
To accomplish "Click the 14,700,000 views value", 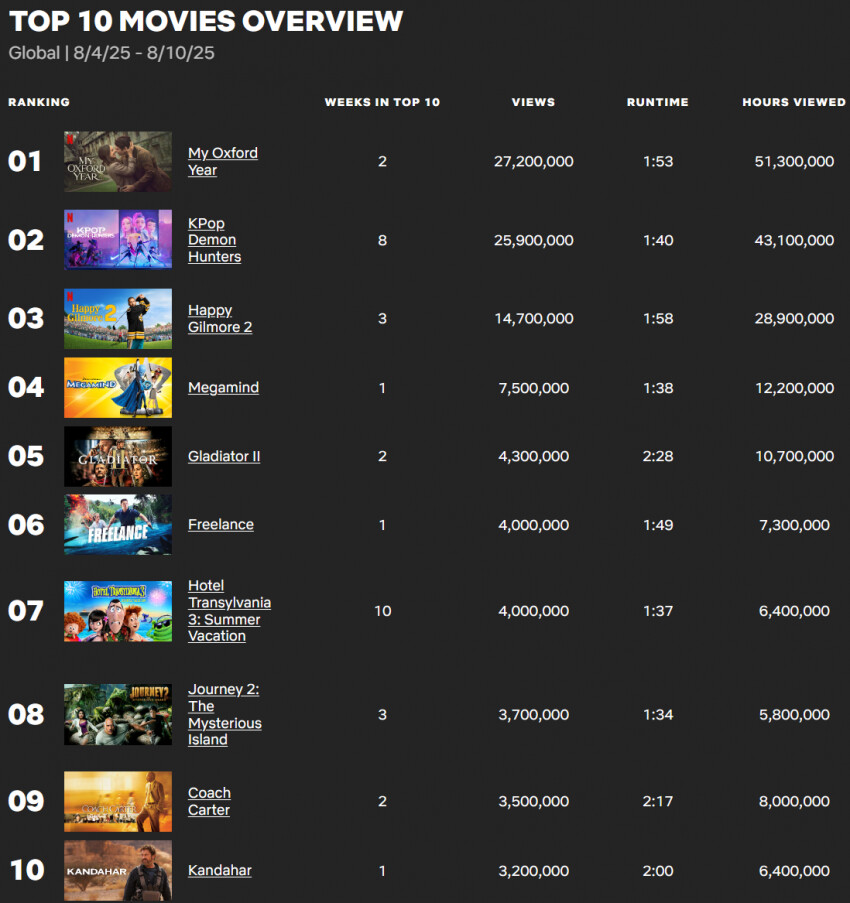I will coord(534,318).
